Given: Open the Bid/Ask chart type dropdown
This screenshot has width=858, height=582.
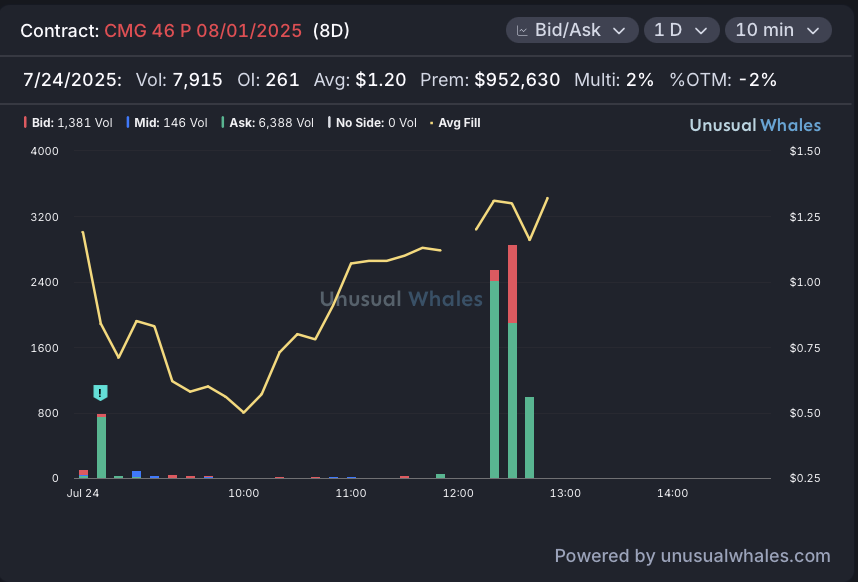Looking at the screenshot, I should coord(572,30).
